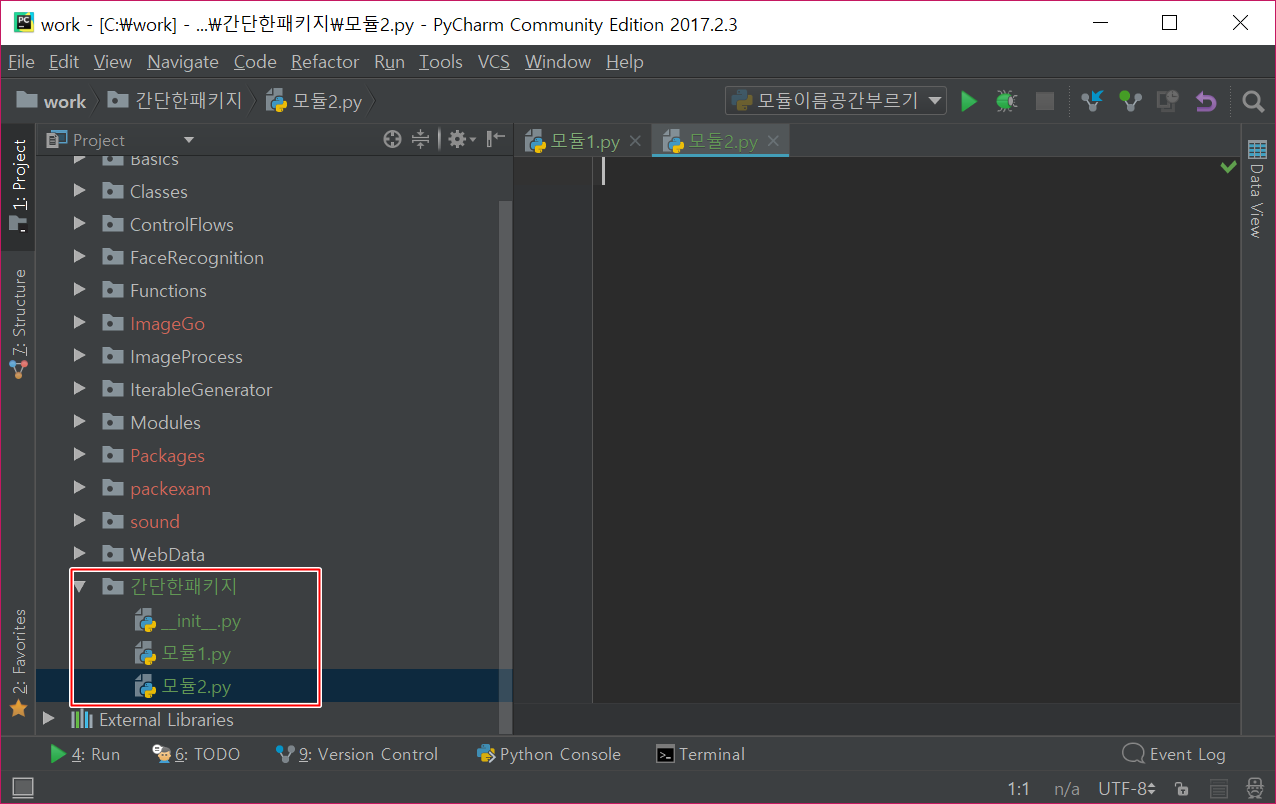The height and width of the screenshot is (804, 1276).
Task: Toggle tool window buttons in bottom-left corner
Action: 22,788
